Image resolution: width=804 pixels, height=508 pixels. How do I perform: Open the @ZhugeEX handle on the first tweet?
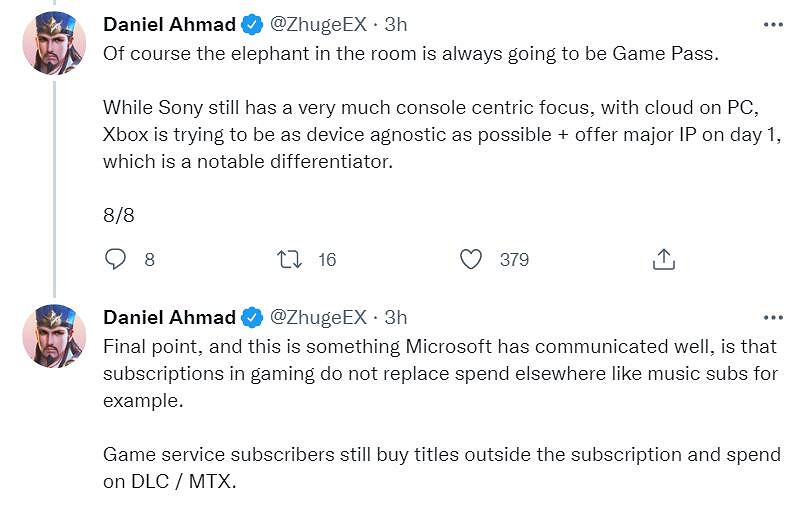(318, 25)
